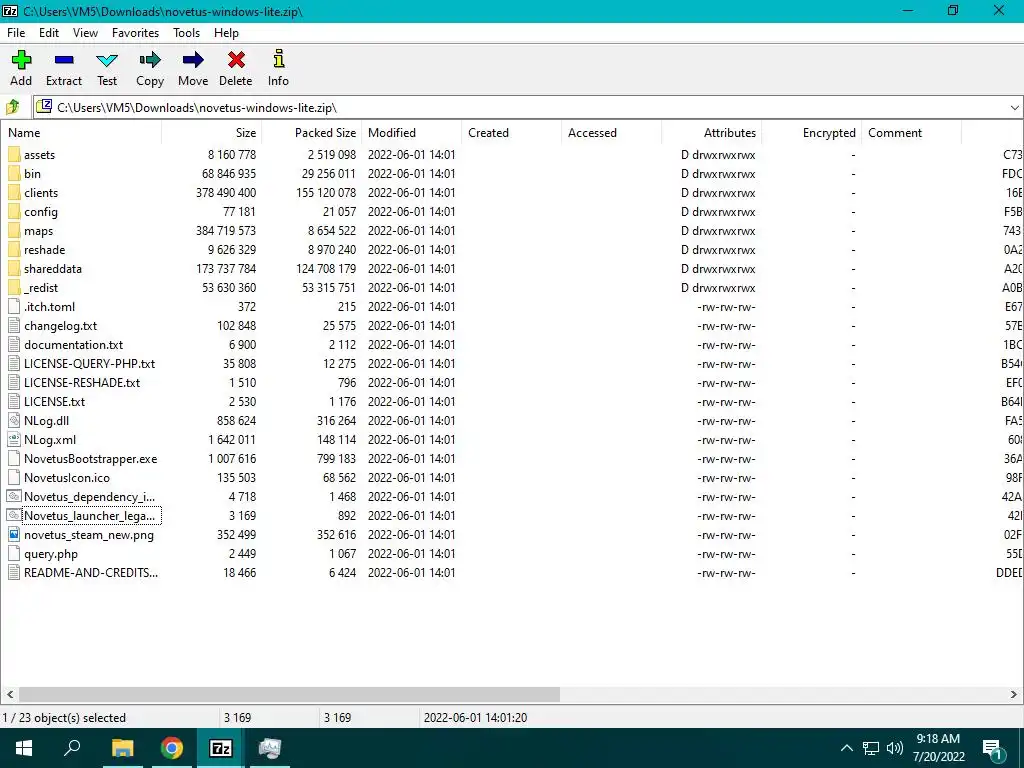Go up one folder level icon
The image size is (1024, 768).
pos(13,107)
